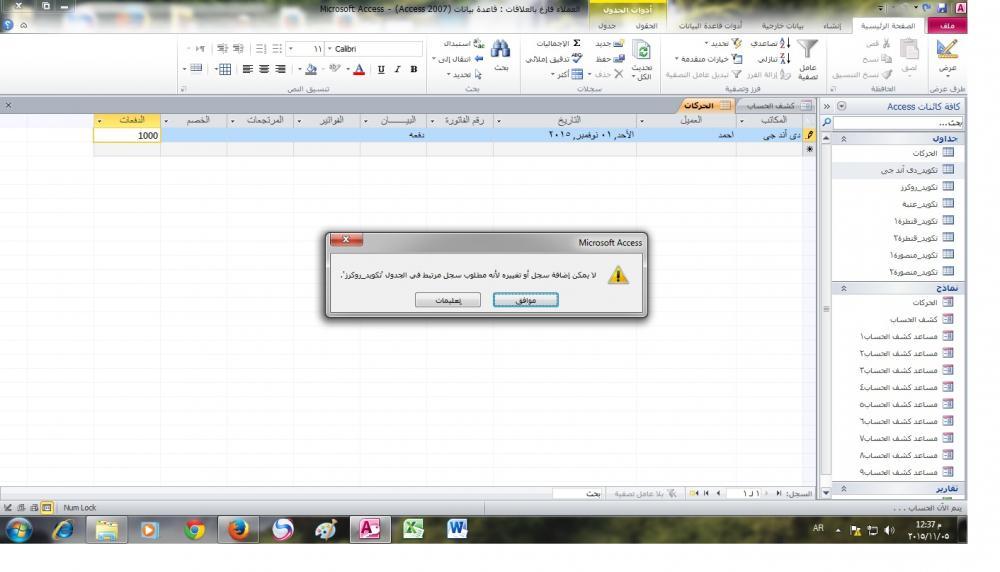The height and width of the screenshot is (572, 1000).
Task: Click the Gridlines icon
Action: (225, 69)
